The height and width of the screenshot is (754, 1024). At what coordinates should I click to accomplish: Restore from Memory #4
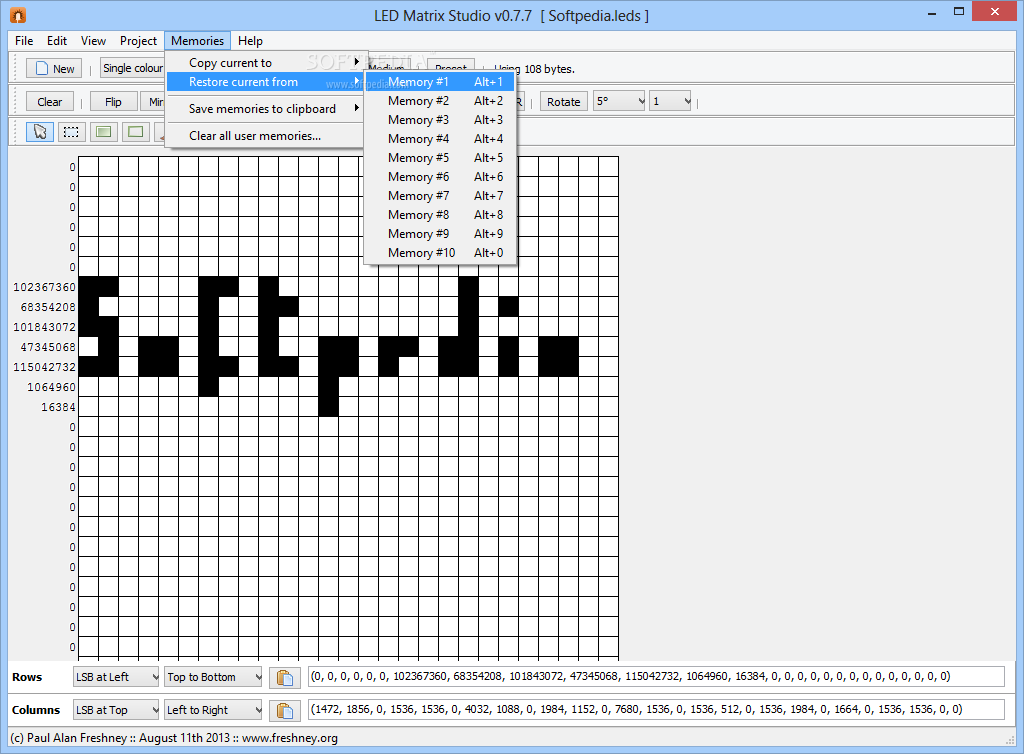(440, 138)
